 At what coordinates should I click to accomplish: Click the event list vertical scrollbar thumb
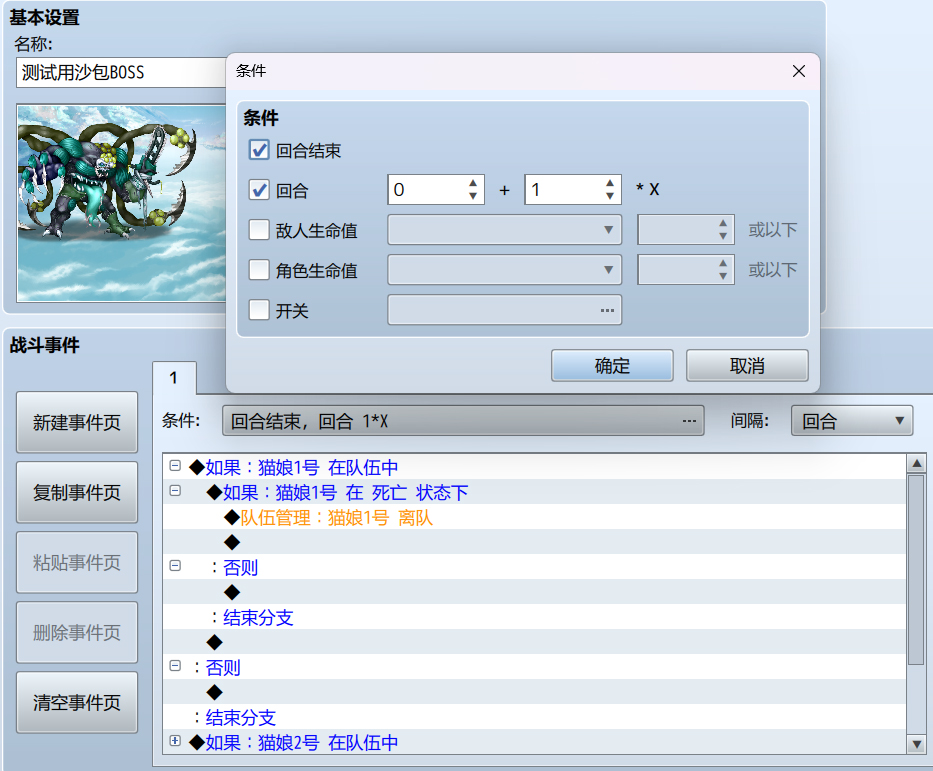point(916,569)
